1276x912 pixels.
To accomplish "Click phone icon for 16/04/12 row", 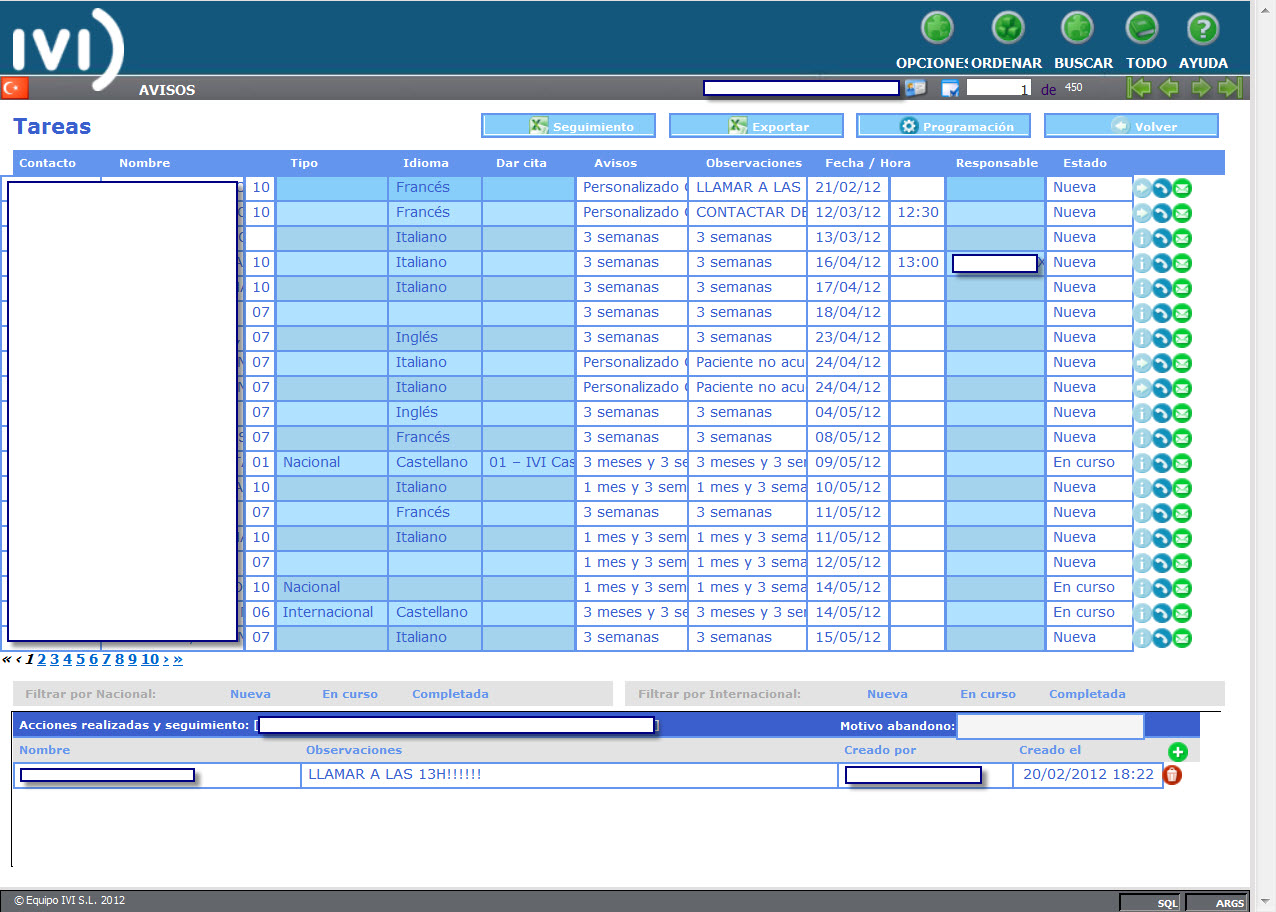I will tap(1162, 263).
